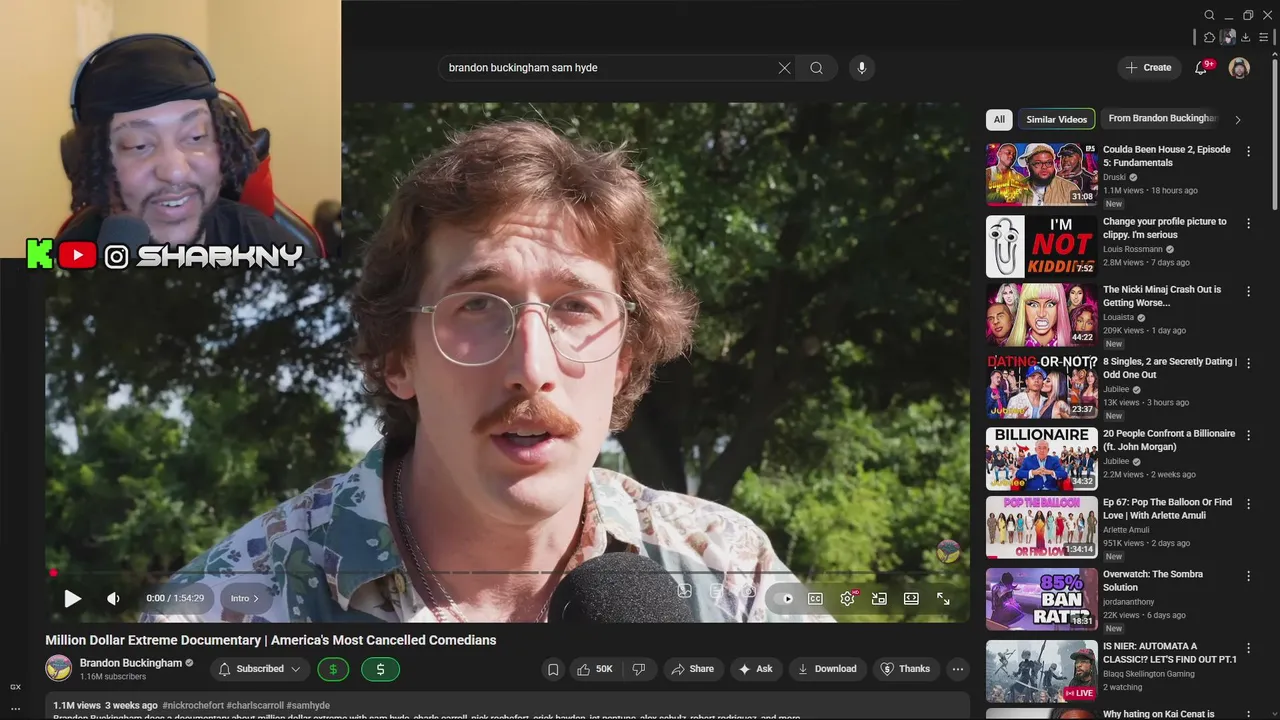1280x720 pixels.
Task: Open the Overwatch 85% Ban Rate thumbnail
Action: coord(1041,599)
